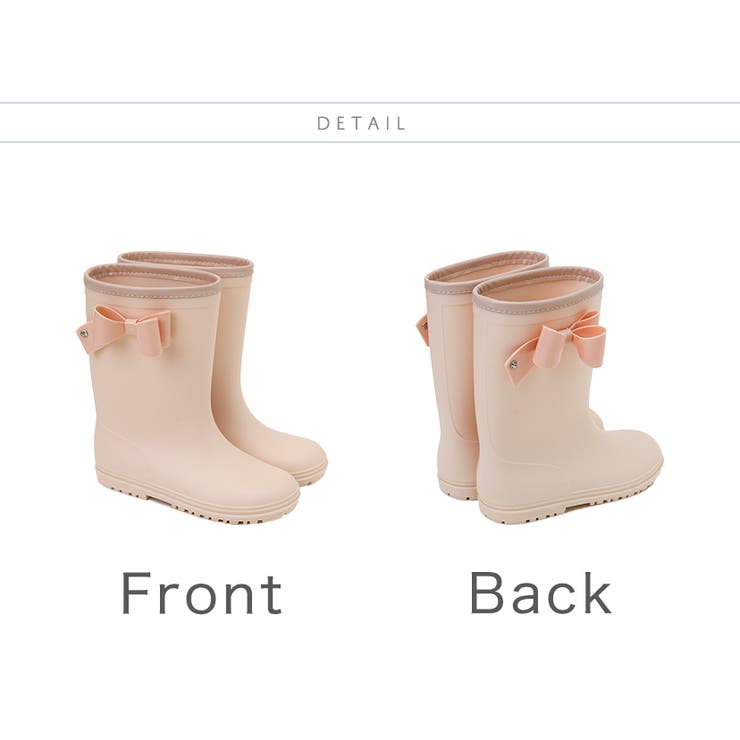Click the rhinestone stud on back bow

514,365
